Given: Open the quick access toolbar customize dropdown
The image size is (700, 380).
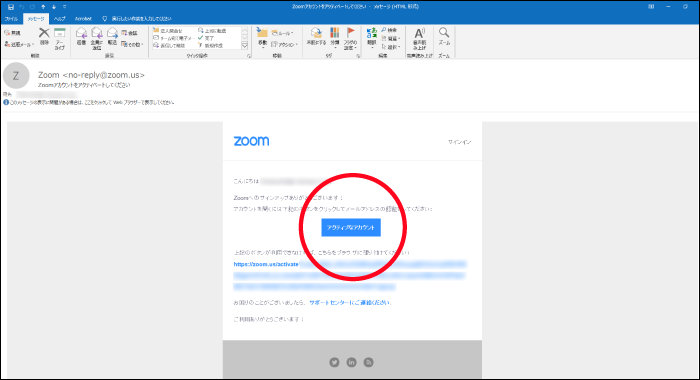Looking at the screenshot, I should tap(65, 7).
